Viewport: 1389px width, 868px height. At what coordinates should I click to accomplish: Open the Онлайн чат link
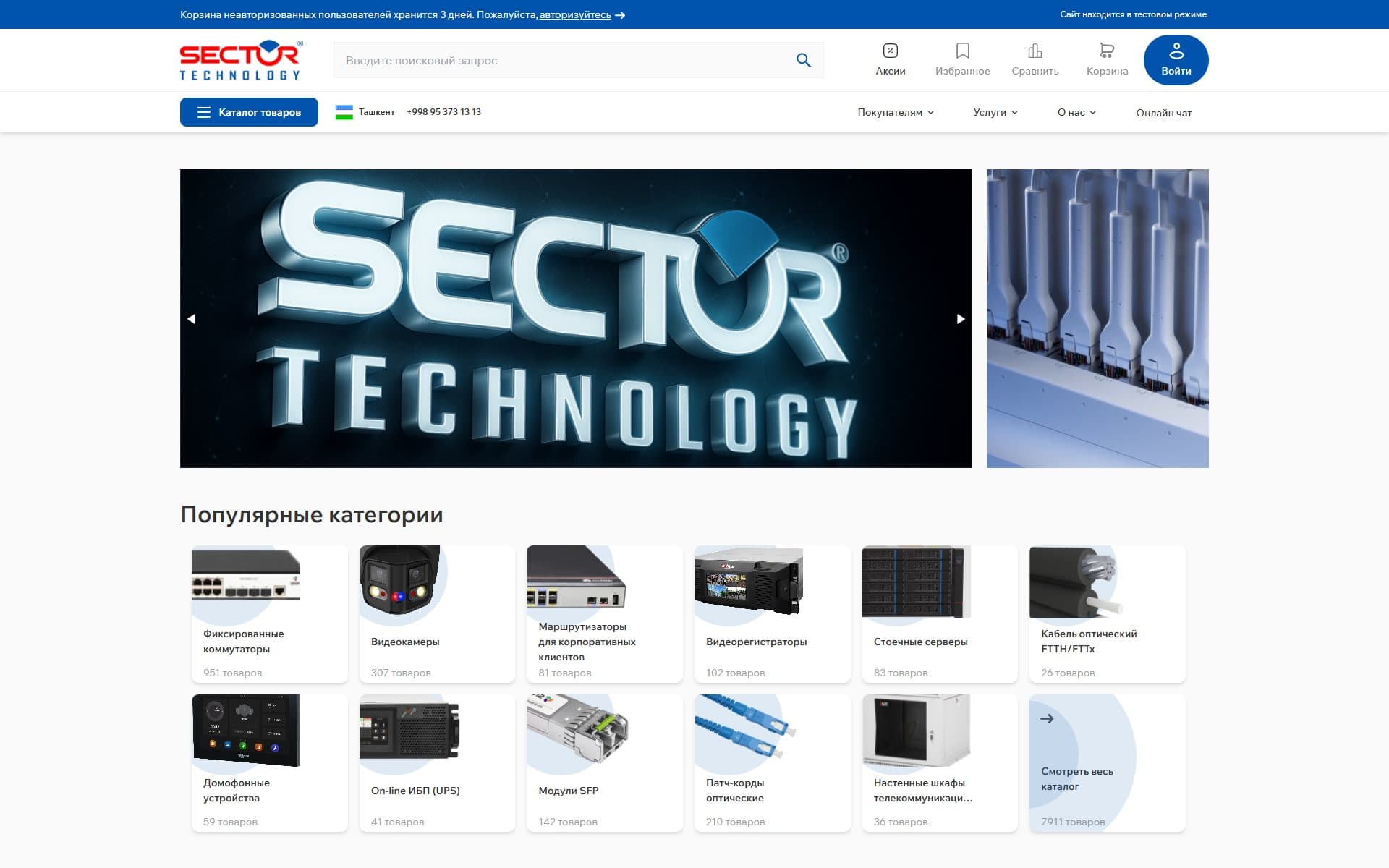(x=1163, y=113)
